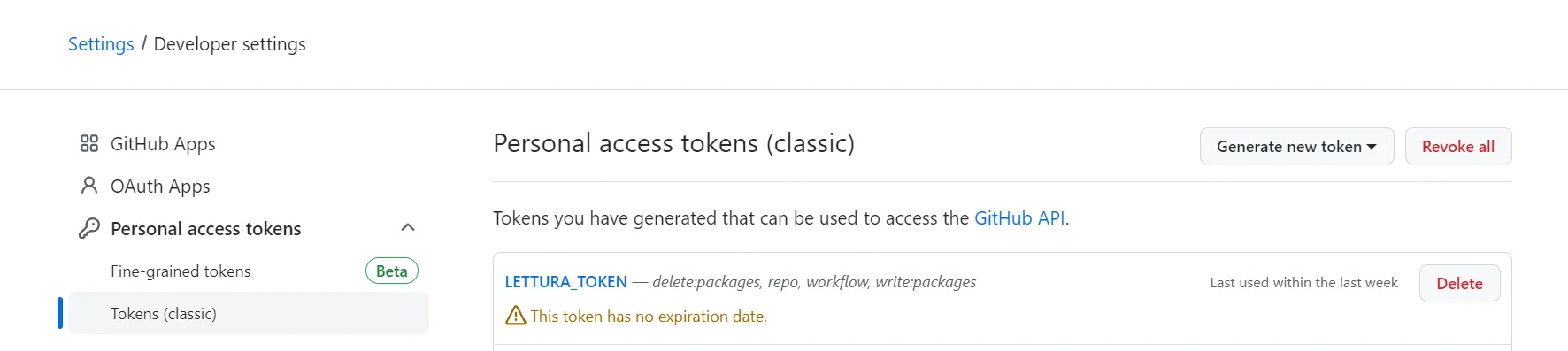Click the Revoke all button
1568x351 pixels.
1458,147
